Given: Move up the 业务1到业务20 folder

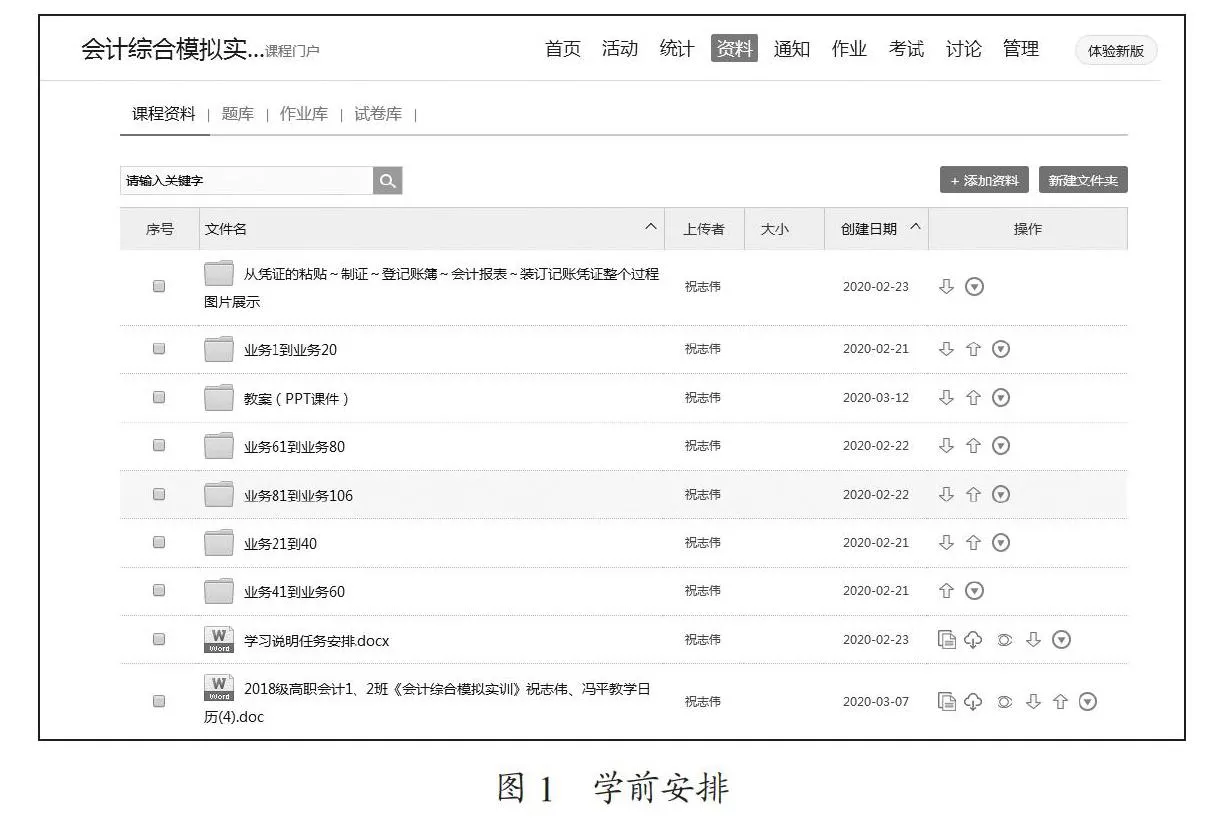Looking at the screenshot, I should pos(973,349).
